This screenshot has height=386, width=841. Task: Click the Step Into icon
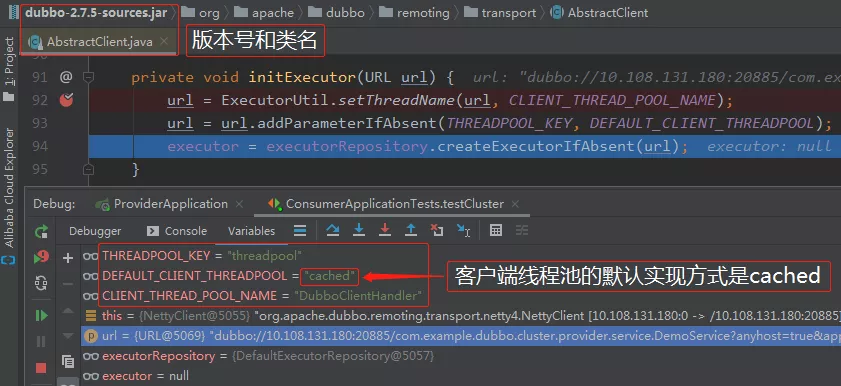[359, 231]
